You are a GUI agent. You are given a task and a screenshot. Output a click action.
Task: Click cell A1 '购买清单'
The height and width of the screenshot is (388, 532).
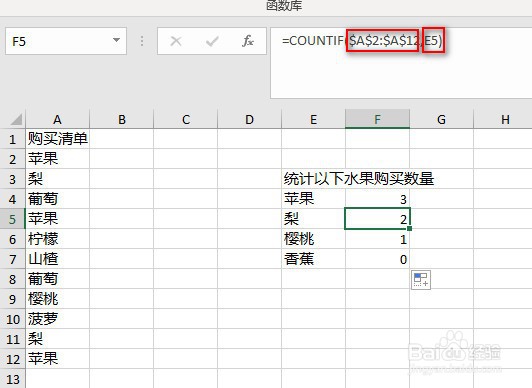pyautogui.click(x=58, y=139)
